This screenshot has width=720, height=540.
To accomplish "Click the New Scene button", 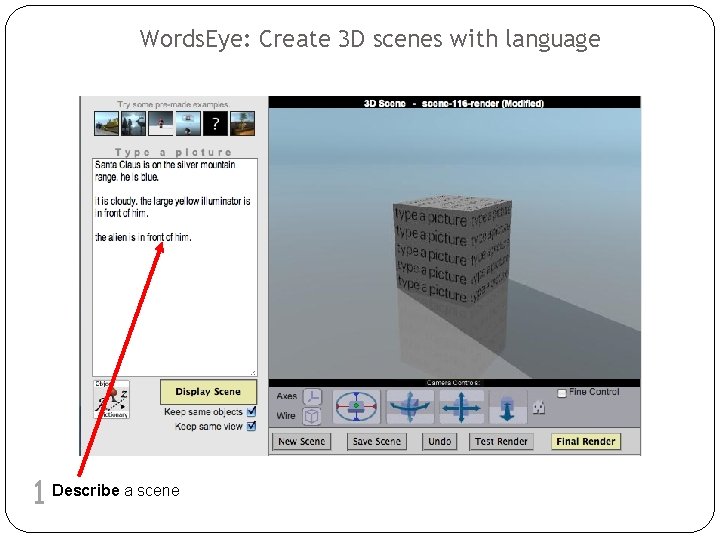I will 301,441.
